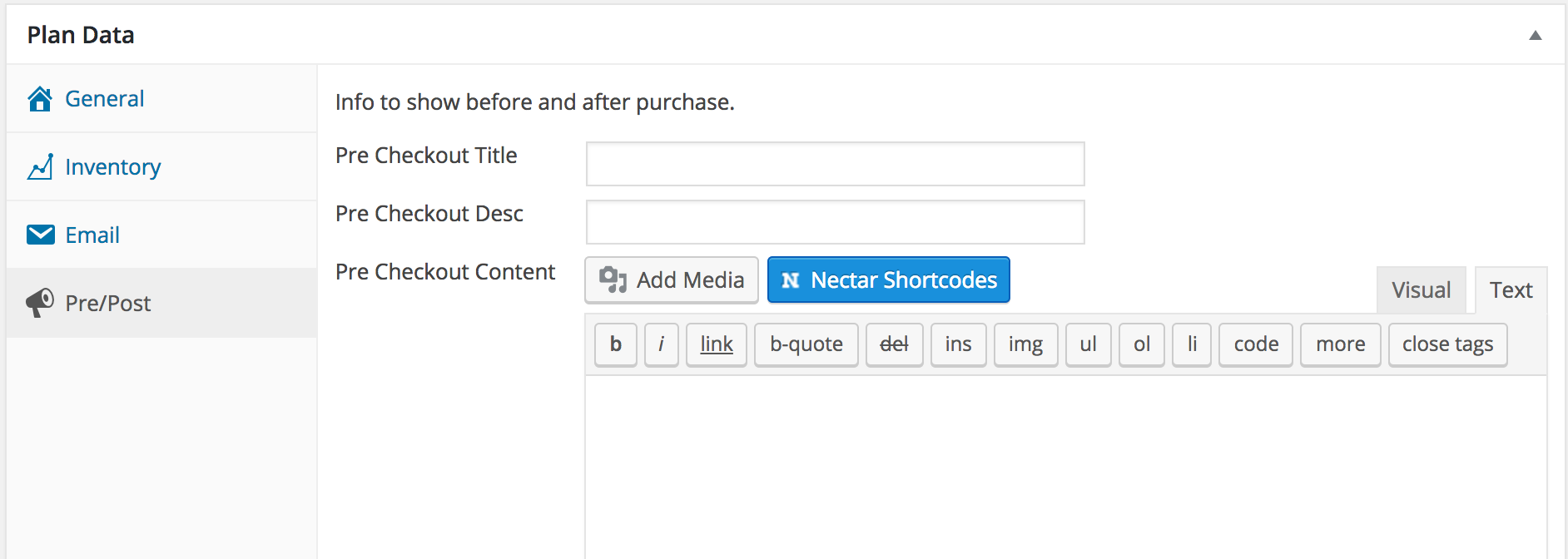The height and width of the screenshot is (559, 1568).
Task: Click inside the Pre Checkout Content textarea
Action: (x=1065, y=466)
